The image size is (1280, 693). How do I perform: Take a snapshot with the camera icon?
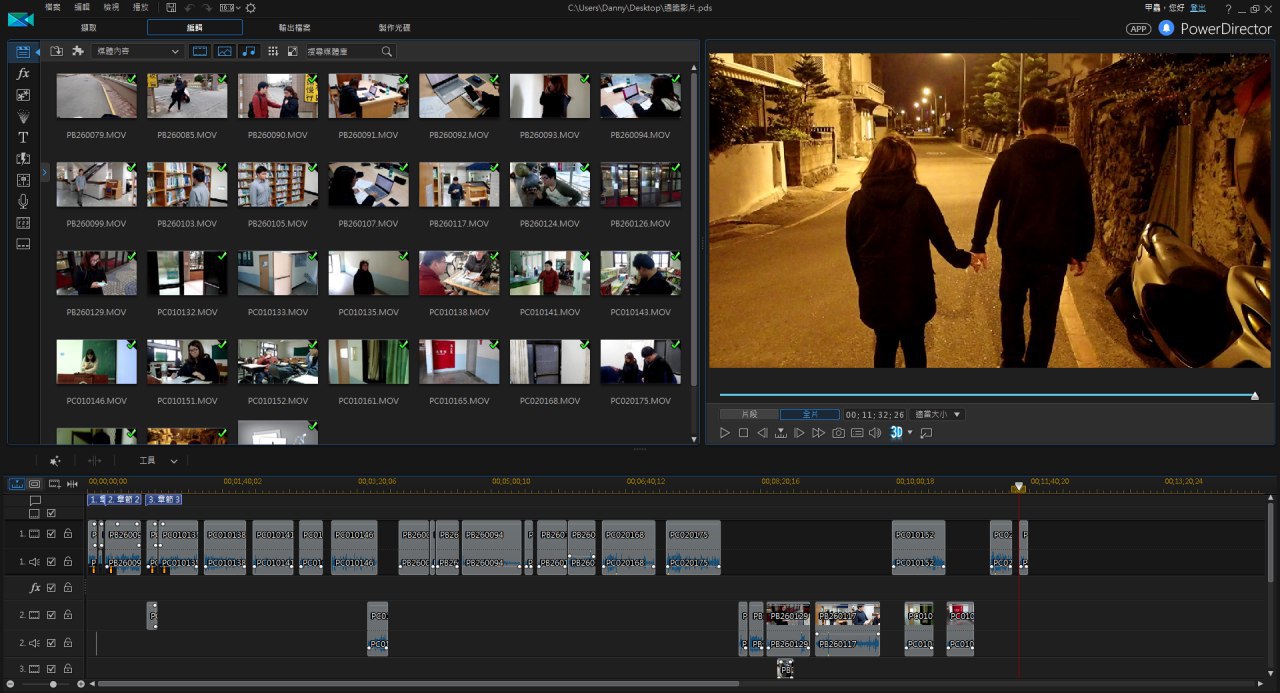(x=838, y=433)
